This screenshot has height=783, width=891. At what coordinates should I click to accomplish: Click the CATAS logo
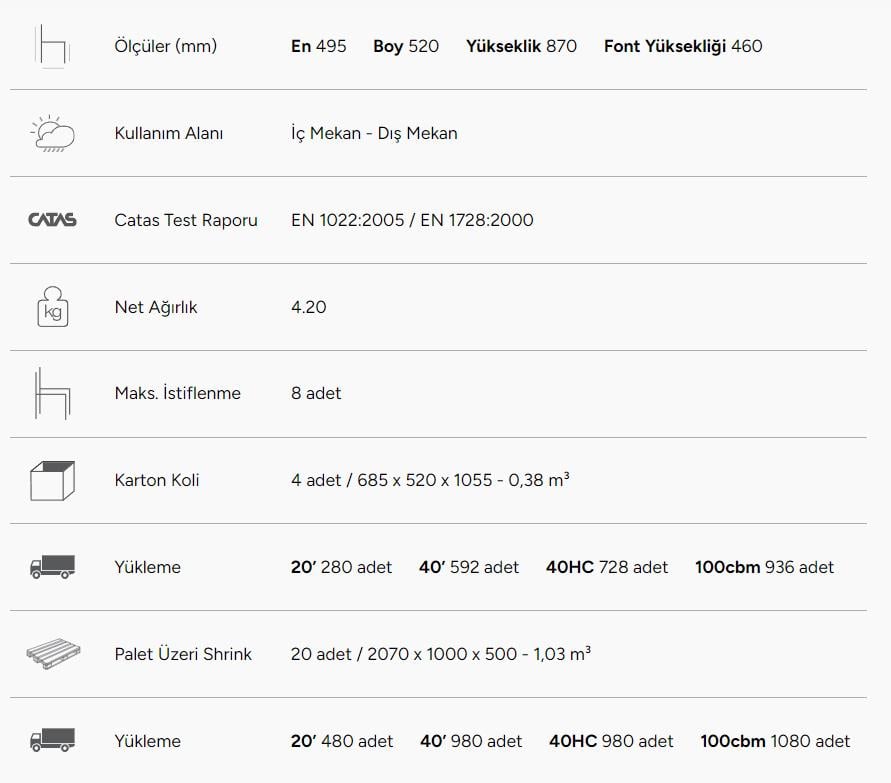[x=52, y=219]
